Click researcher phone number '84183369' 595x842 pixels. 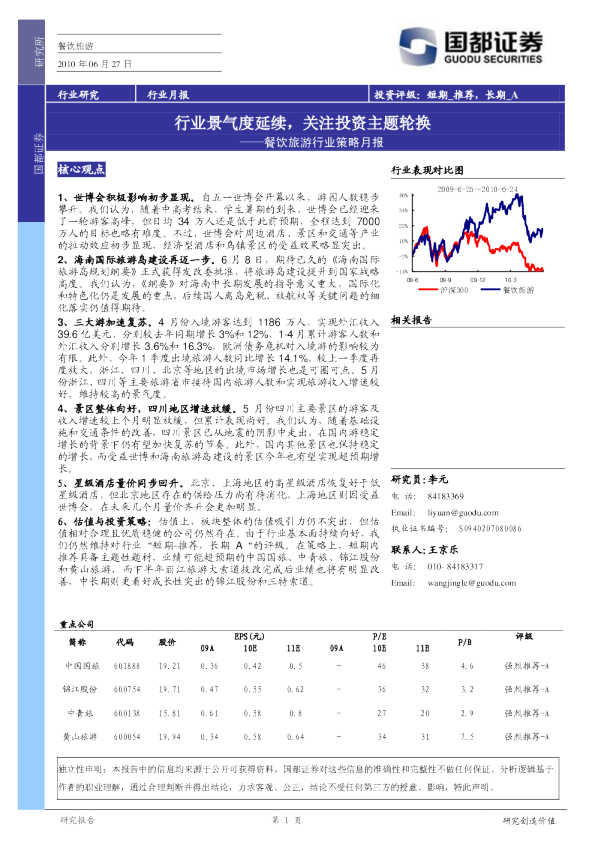click(x=446, y=496)
